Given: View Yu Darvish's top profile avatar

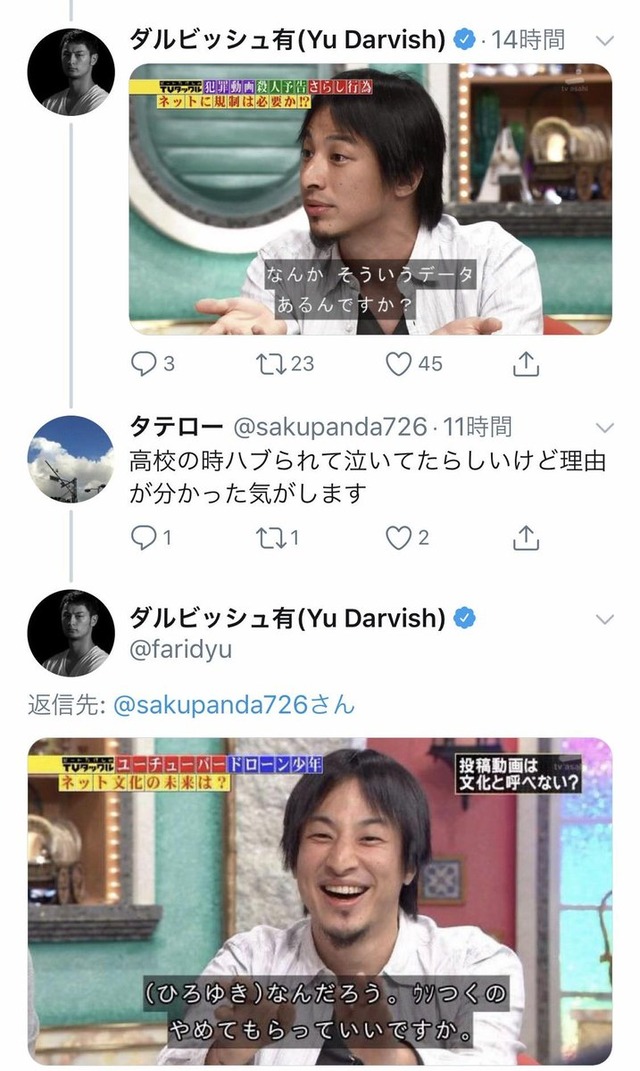Looking at the screenshot, I should pos(71,72).
